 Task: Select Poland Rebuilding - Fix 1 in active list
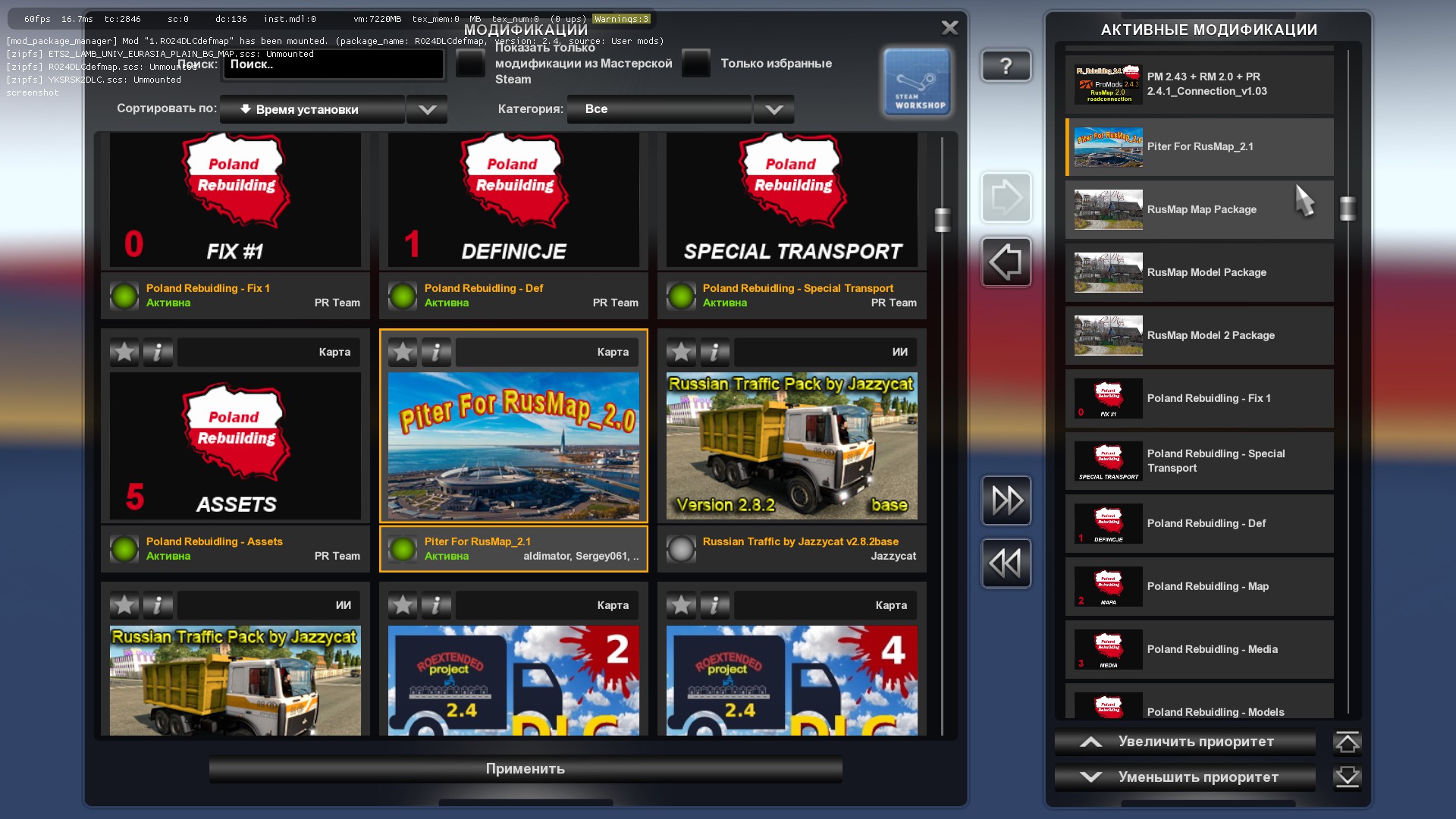point(1199,399)
